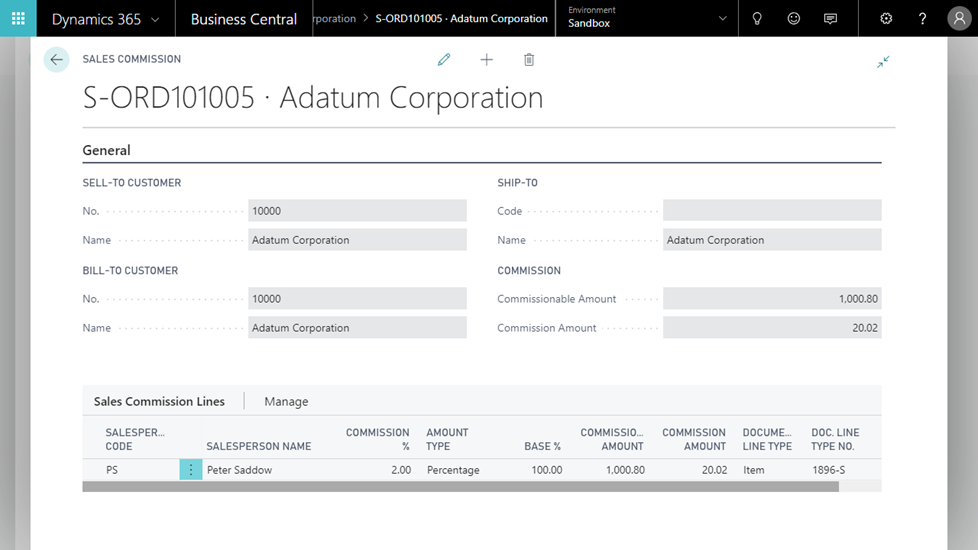Image resolution: width=978 pixels, height=550 pixels.
Task: Click the Document Line Type column header
Action: (767, 439)
